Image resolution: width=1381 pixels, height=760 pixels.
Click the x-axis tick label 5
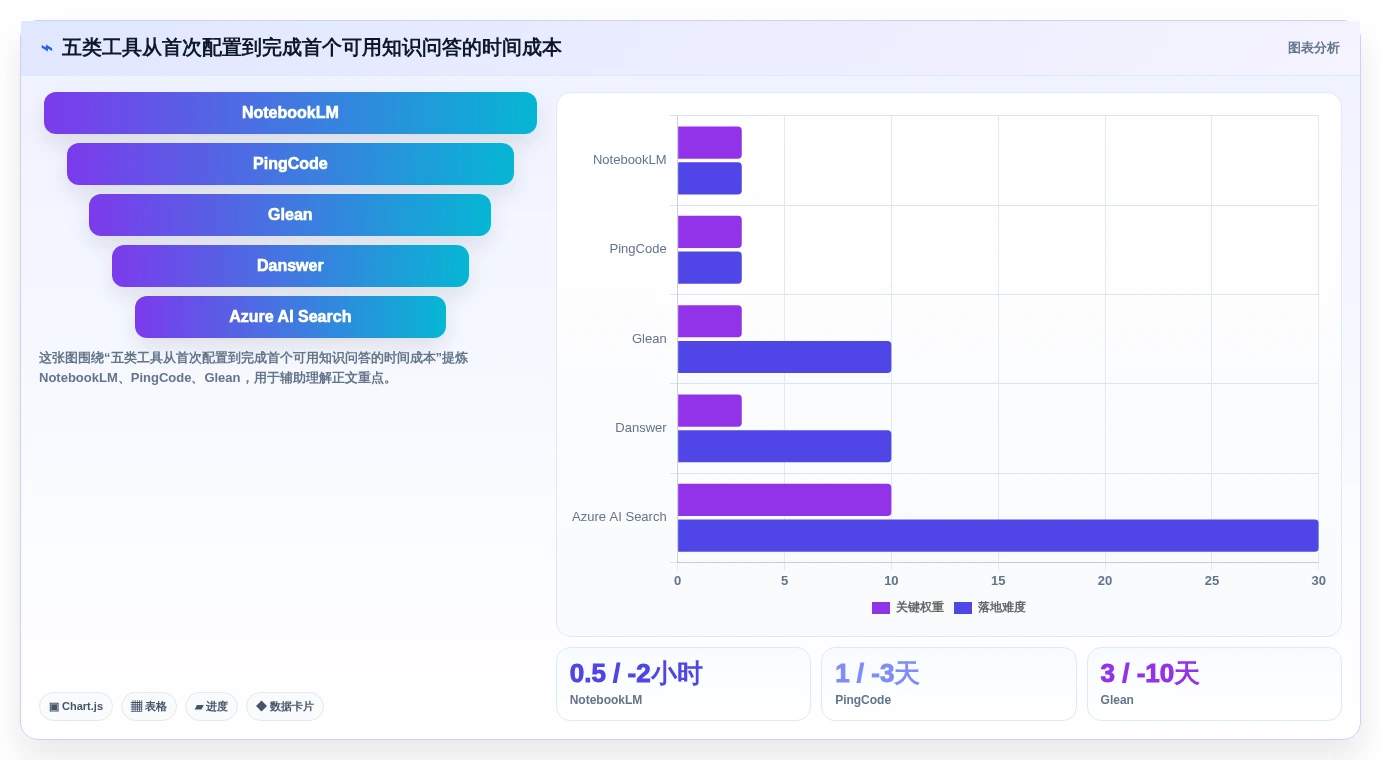784,581
